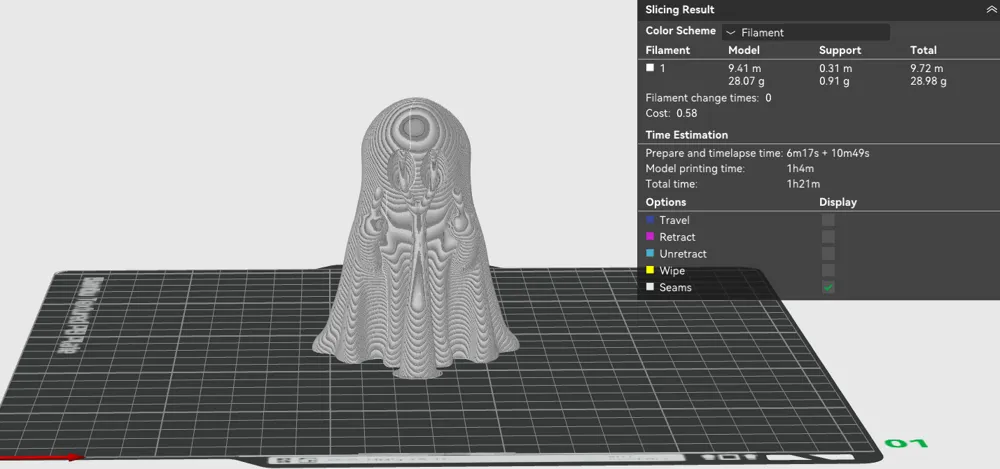Show Unretract moves via its checkbox
Image resolution: width=1000 pixels, height=469 pixels.
click(x=828, y=253)
